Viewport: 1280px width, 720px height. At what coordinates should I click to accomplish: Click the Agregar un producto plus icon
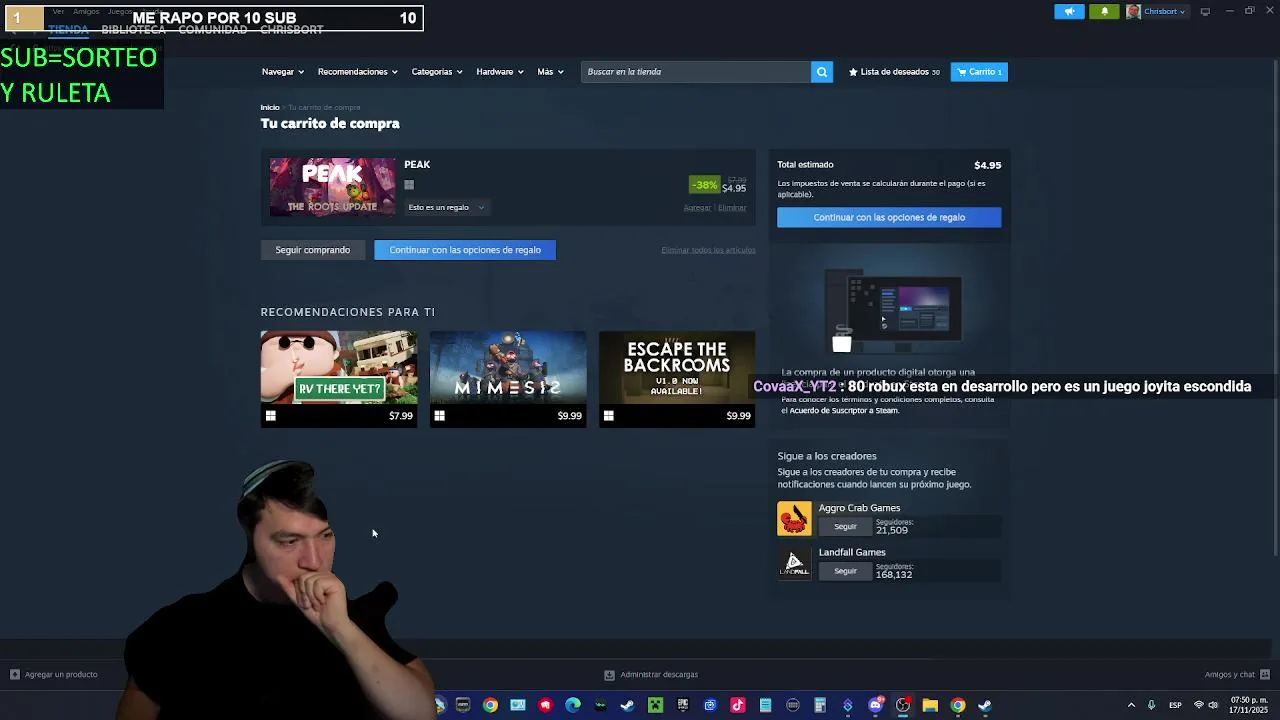pos(14,675)
